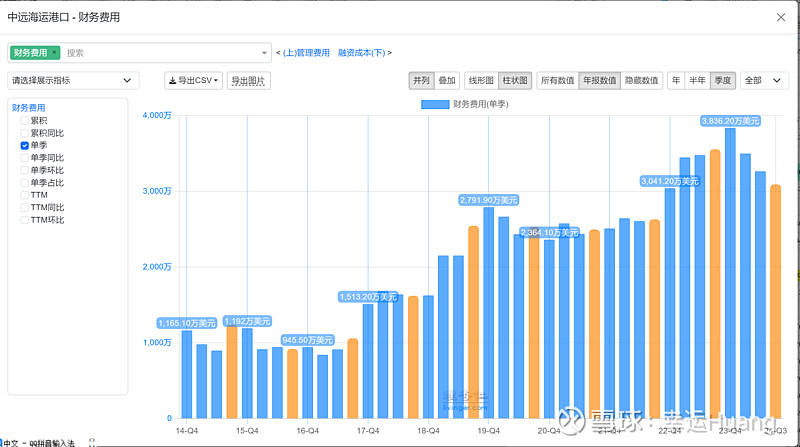Check the 累积同比 checkbox

[x=24, y=133]
